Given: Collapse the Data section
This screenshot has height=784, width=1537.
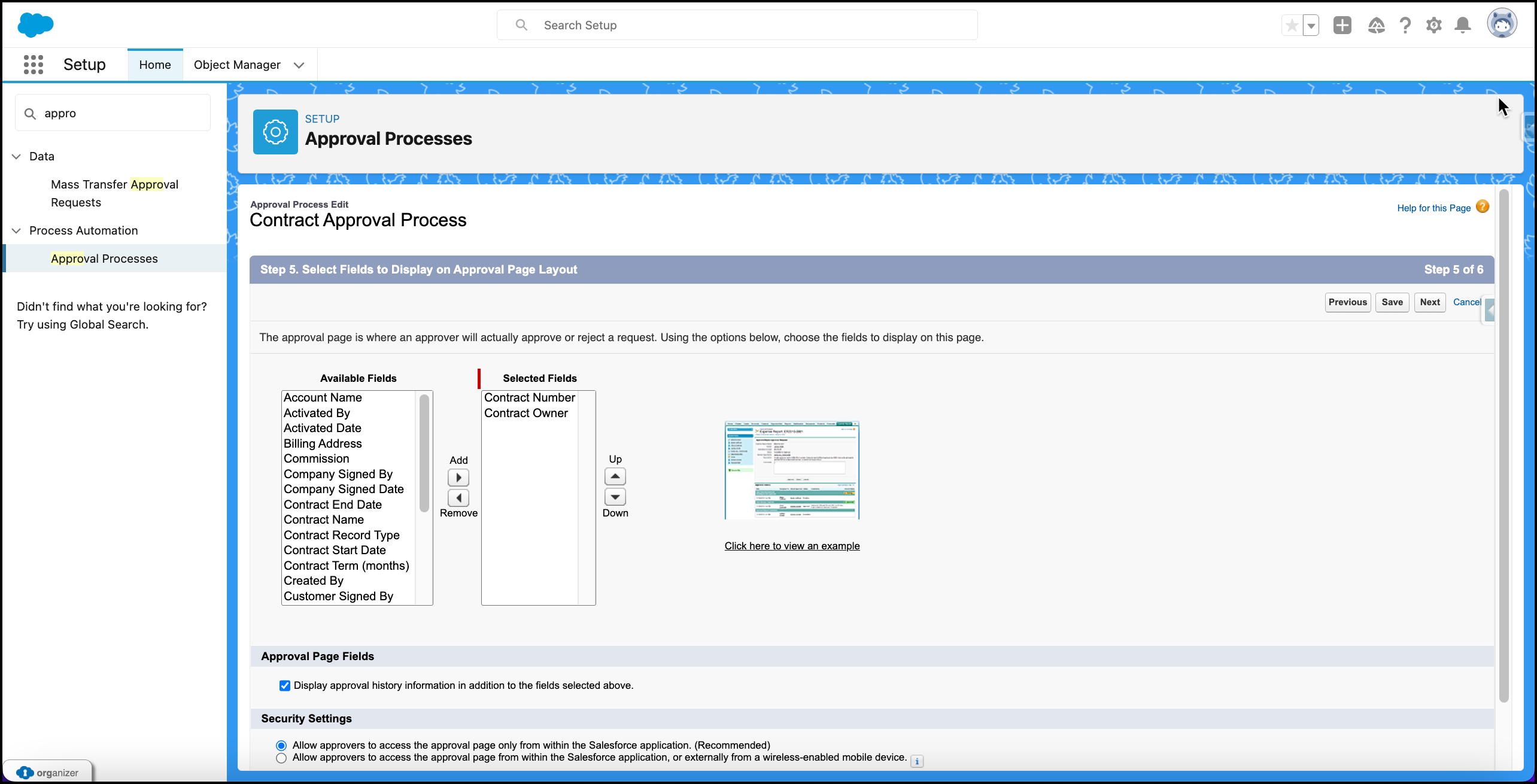Looking at the screenshot, I should (16, 156).
